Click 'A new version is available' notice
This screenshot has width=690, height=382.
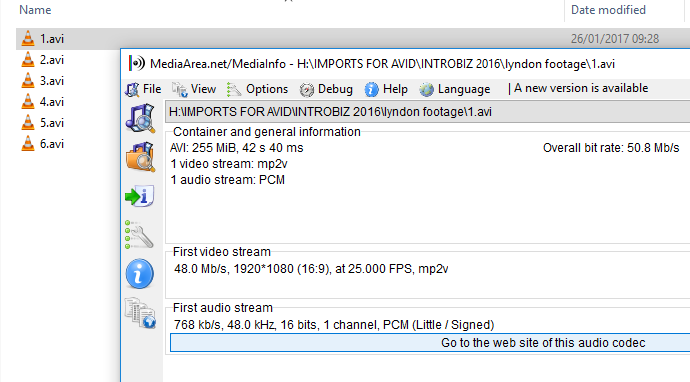pyautogui.click(x=581, y=88)
